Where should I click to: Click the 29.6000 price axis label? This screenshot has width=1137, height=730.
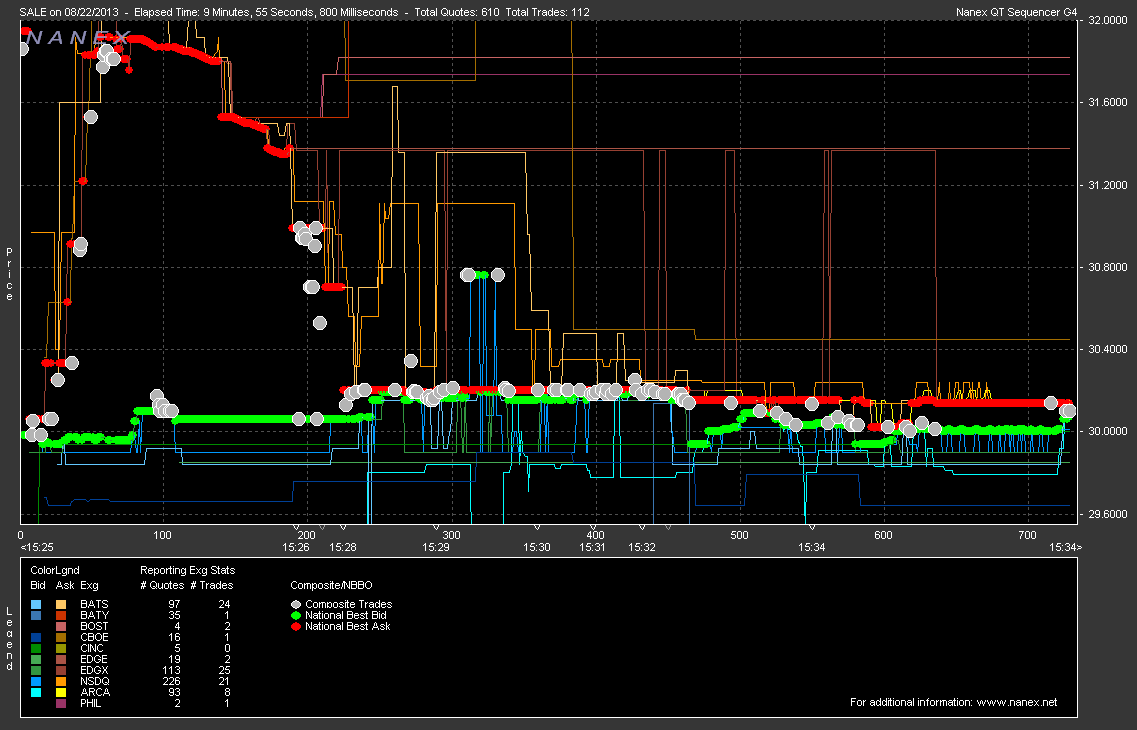click(x=1108, y=514)
